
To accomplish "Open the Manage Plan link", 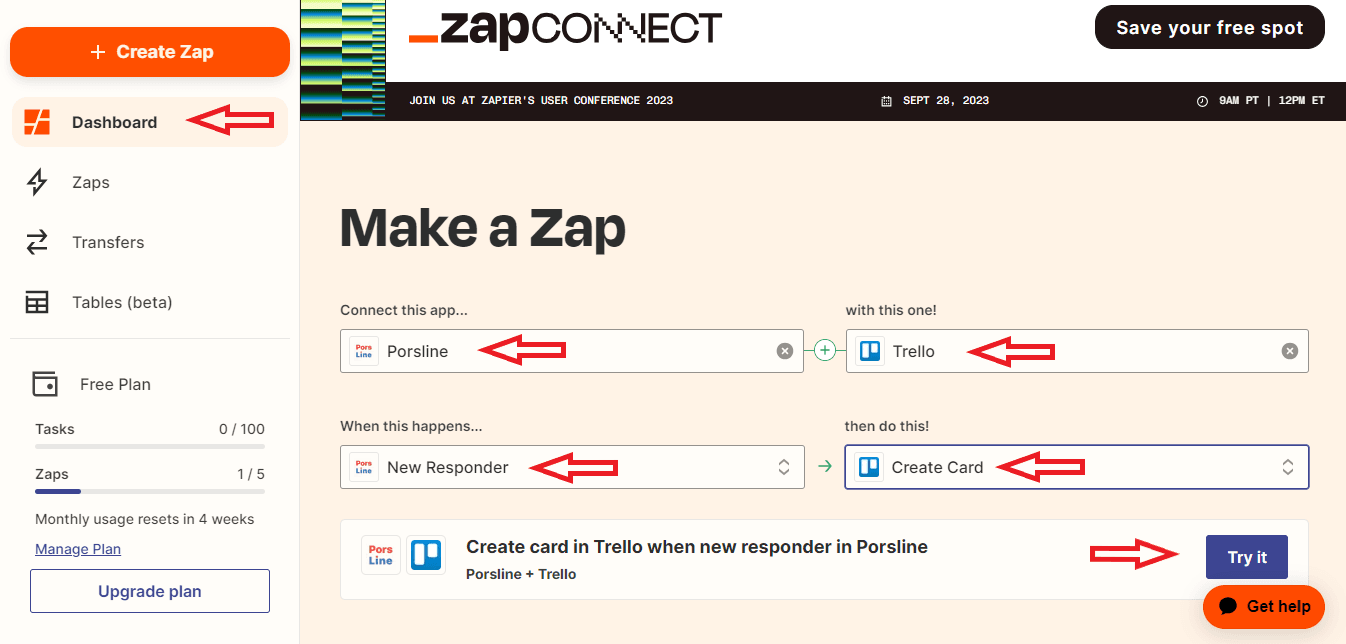I will pos(78,549).
